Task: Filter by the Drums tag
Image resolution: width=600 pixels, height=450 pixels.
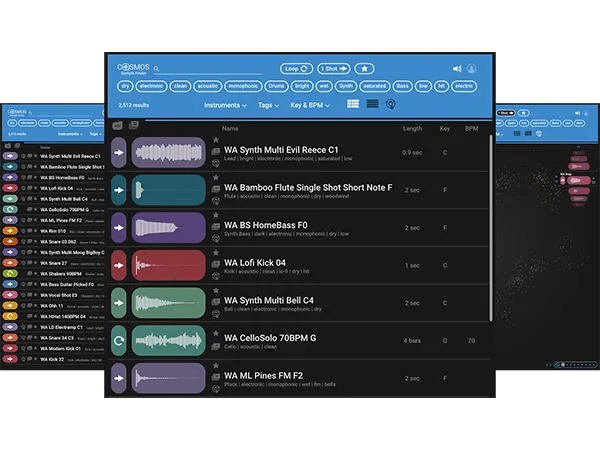Action: [276, 86]
